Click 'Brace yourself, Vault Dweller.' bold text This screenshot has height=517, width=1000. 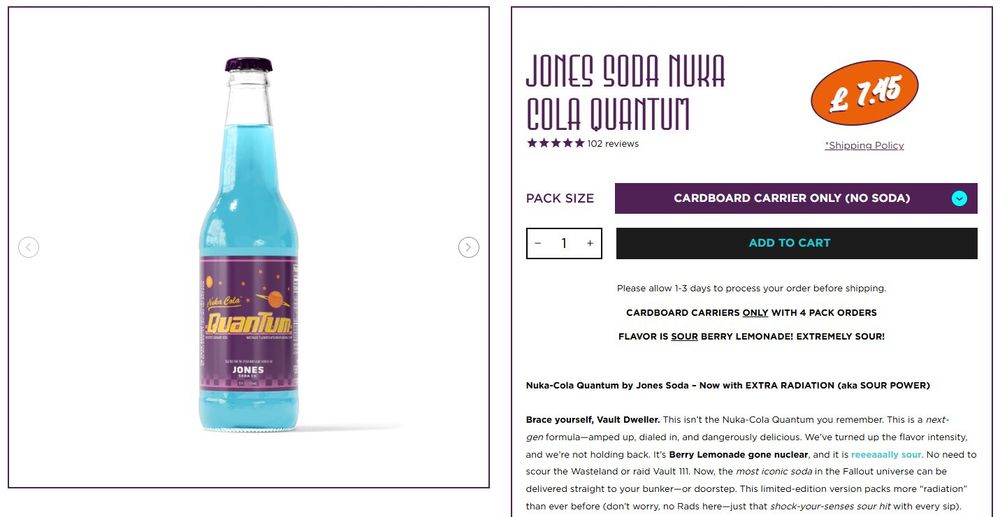click(592, 420)
